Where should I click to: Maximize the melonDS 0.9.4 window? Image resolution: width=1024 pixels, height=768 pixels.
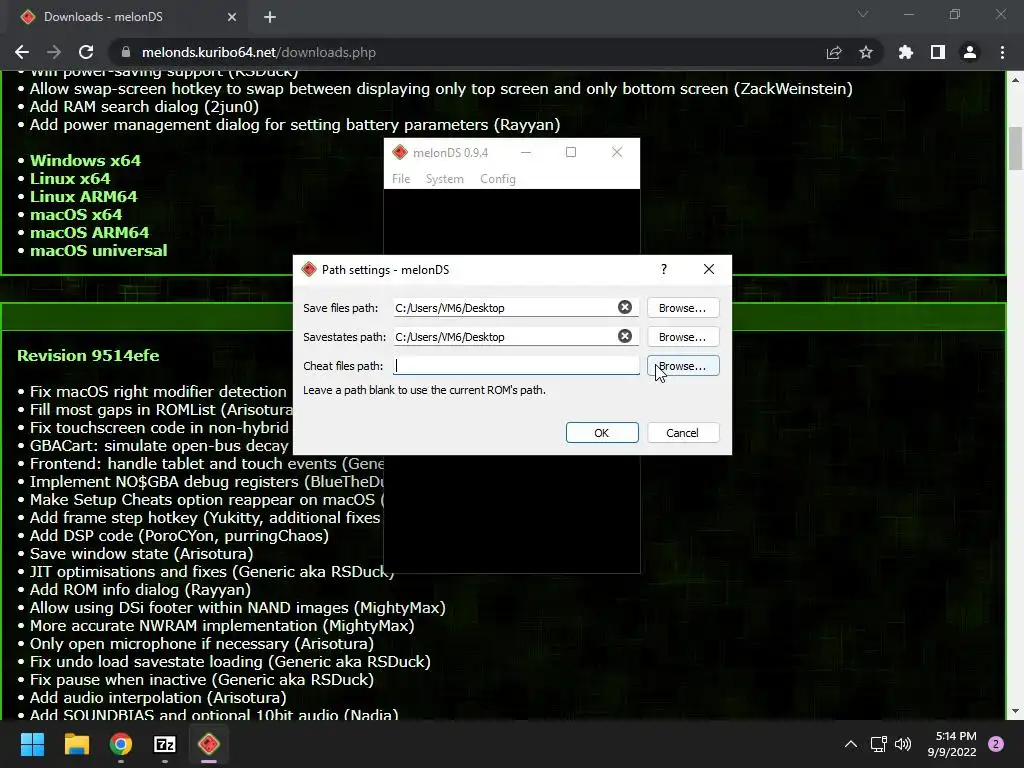pyautogui.click(x=571, y=152)
